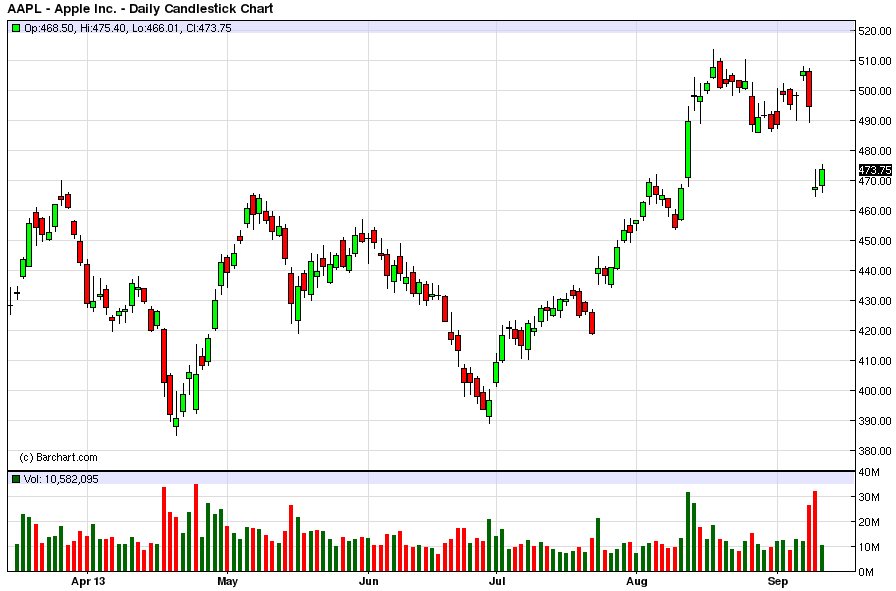This screenshot has height=591, width=896.
Task: Click the 380.00 price axis label
Action: pos(875,451)
